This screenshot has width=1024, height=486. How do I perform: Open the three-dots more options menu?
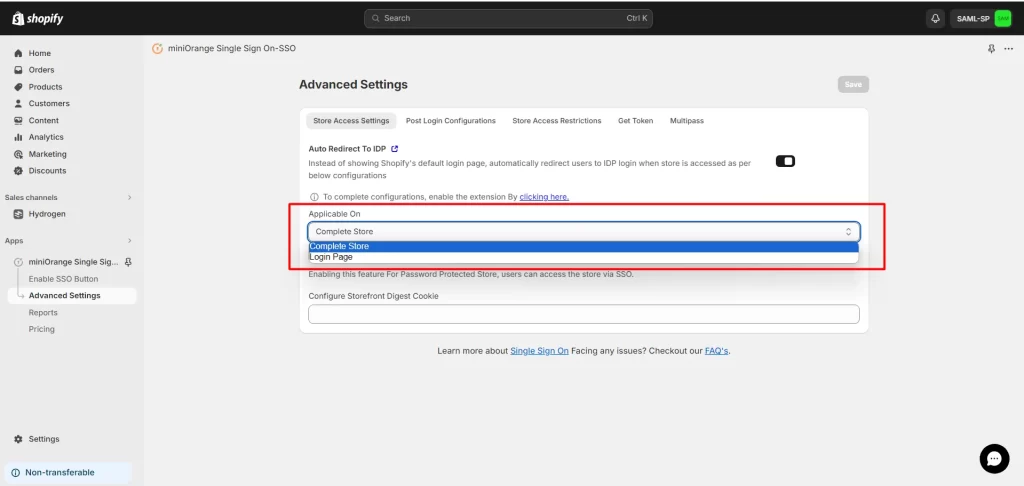tap(1008, 49)
